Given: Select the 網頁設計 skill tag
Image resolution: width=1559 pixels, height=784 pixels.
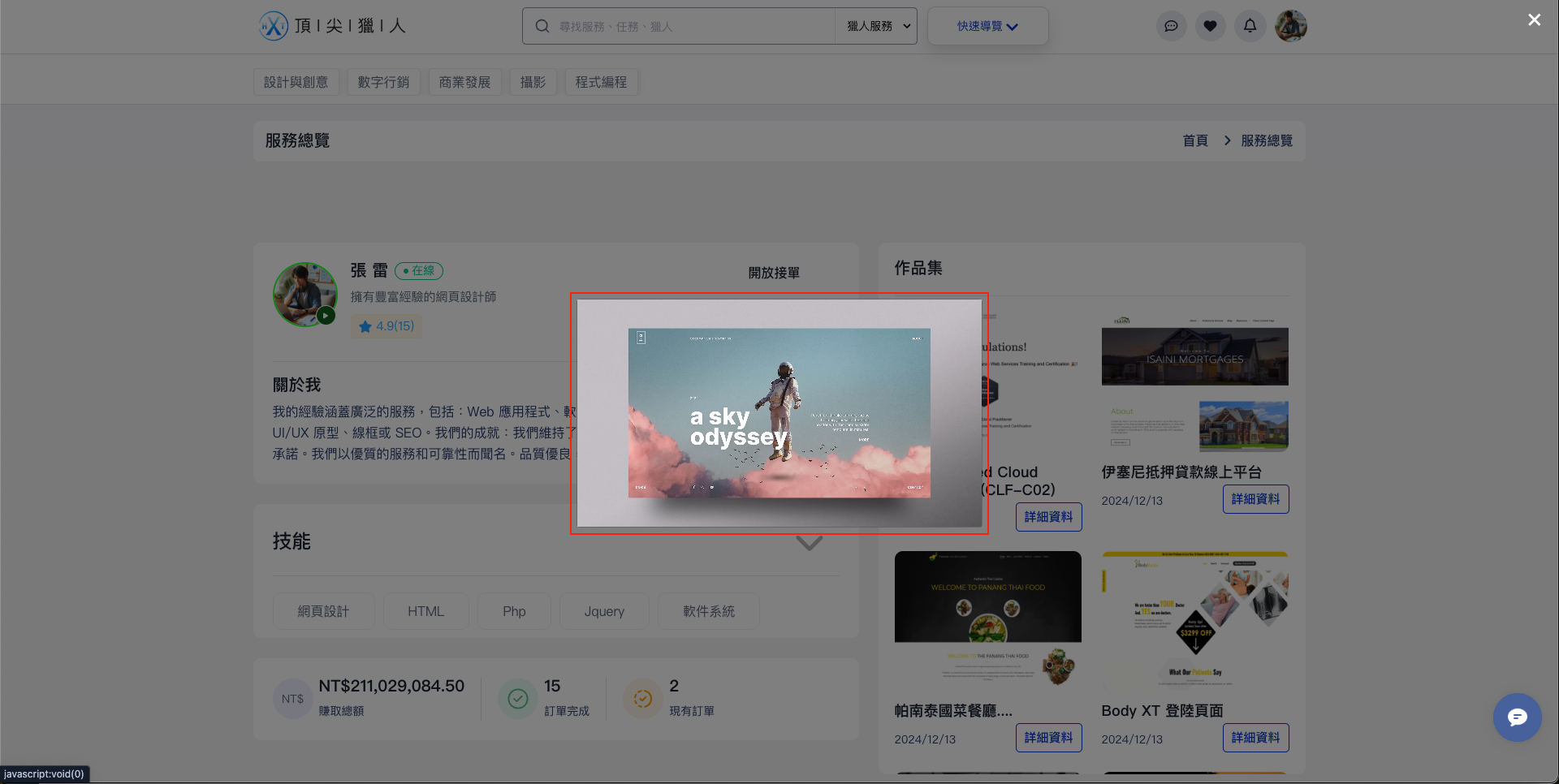Looking at the screenshot, I should pyautogui.click(x=323, y=610).
